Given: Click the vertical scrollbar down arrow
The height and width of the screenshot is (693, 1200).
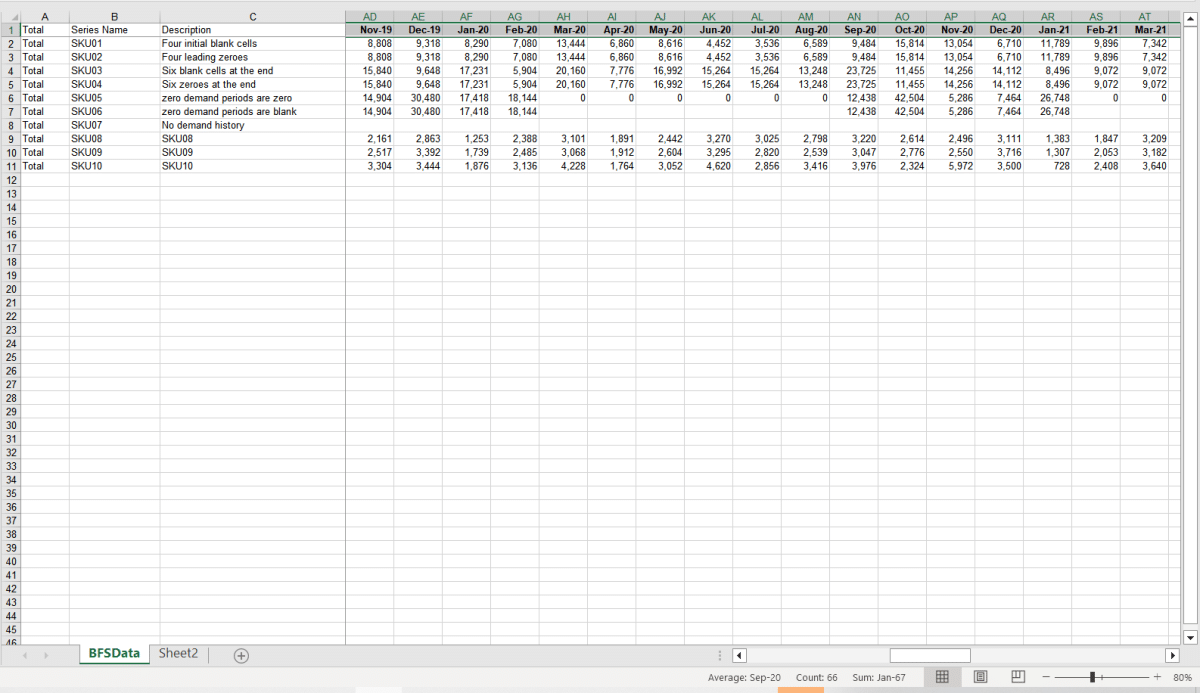Looking at the screenshot, I should click(x=1190, y=637).
